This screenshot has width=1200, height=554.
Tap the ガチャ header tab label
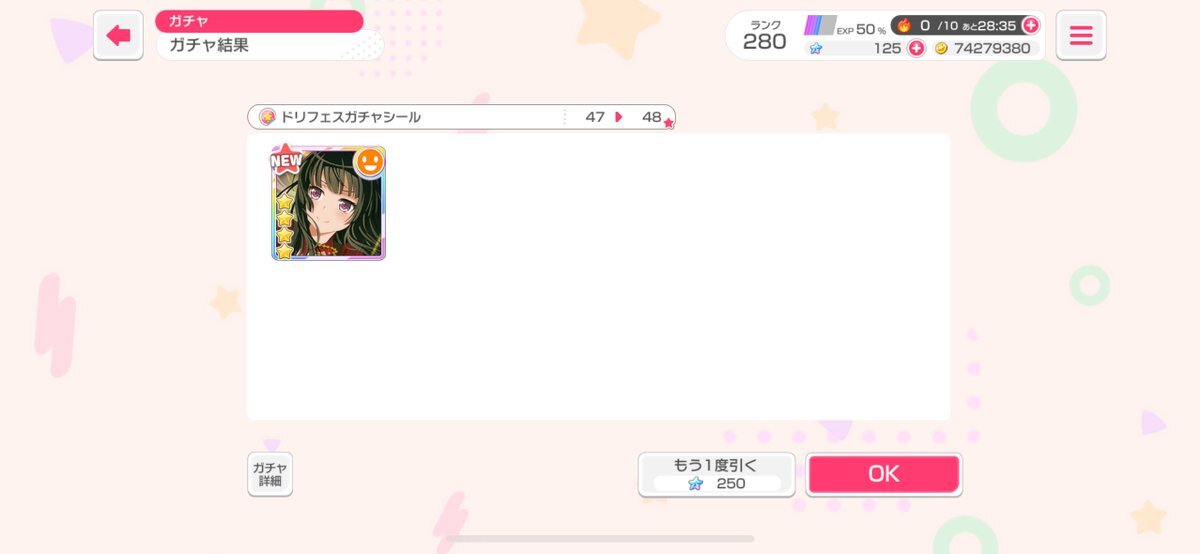coord(190,21)
